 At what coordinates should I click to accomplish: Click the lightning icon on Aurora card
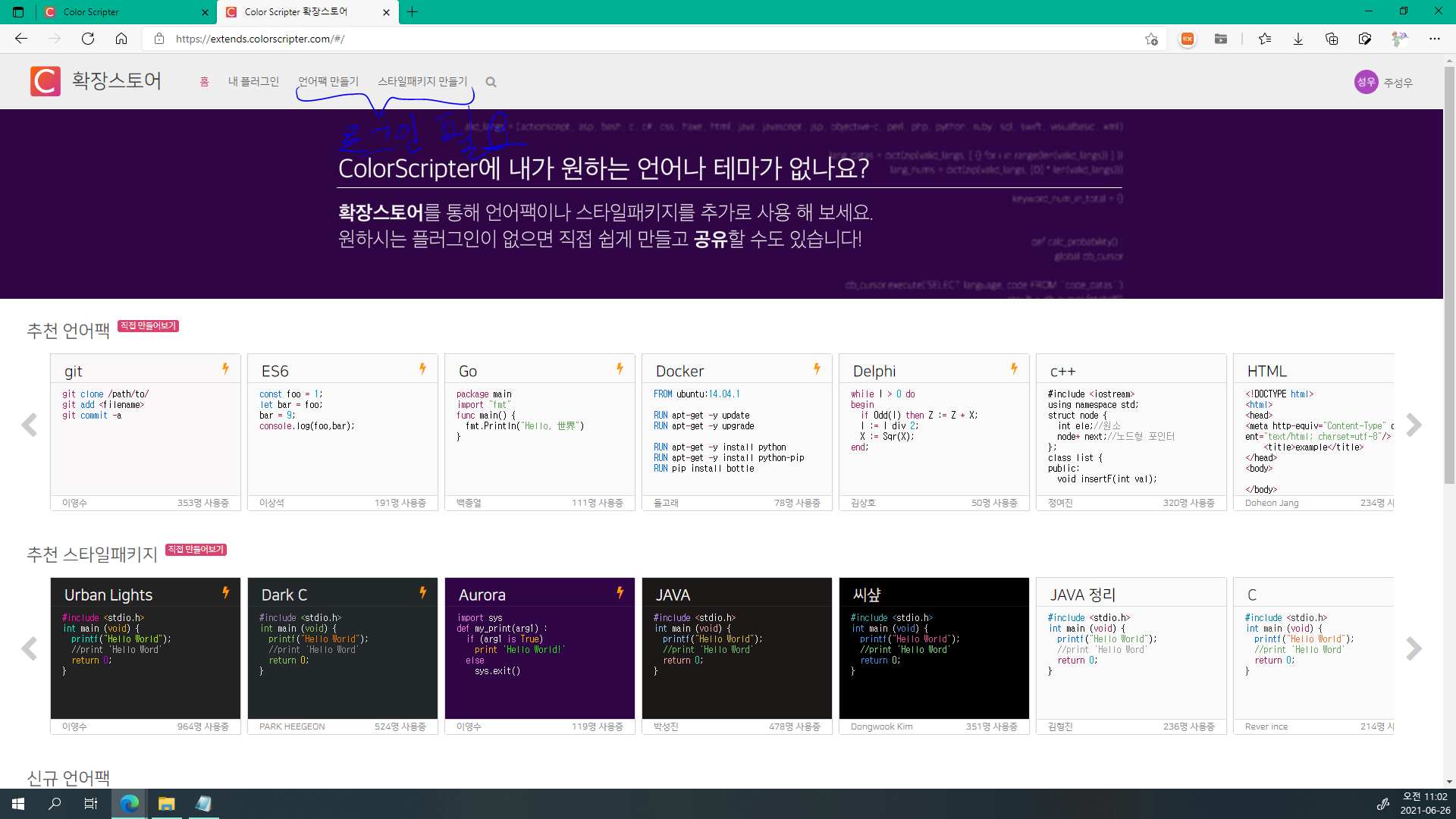click(620, 592)
